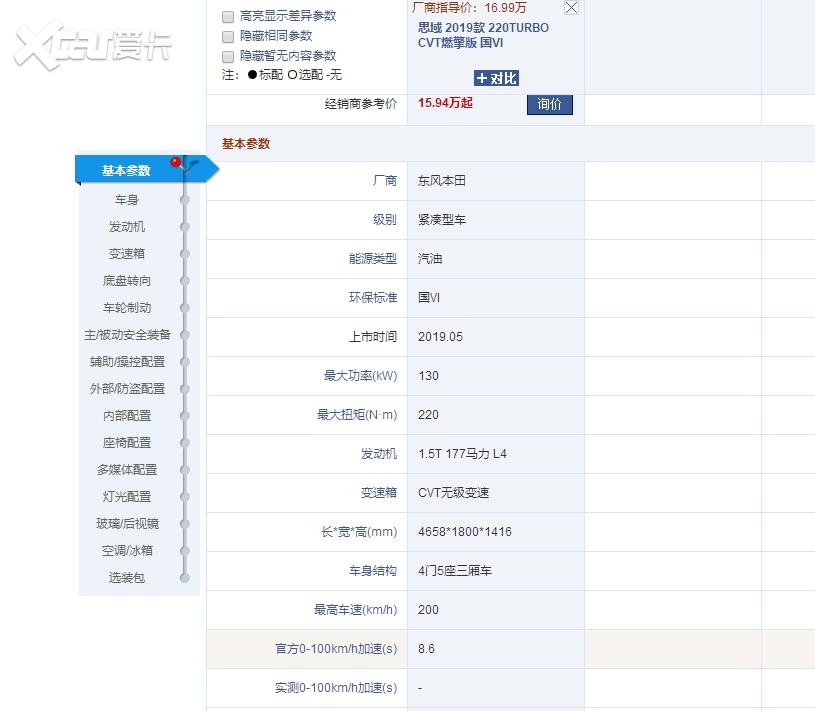The width and height of the screenshot is (815, 711).
Task: Go to 灯光配置 section
Action: 127,497
